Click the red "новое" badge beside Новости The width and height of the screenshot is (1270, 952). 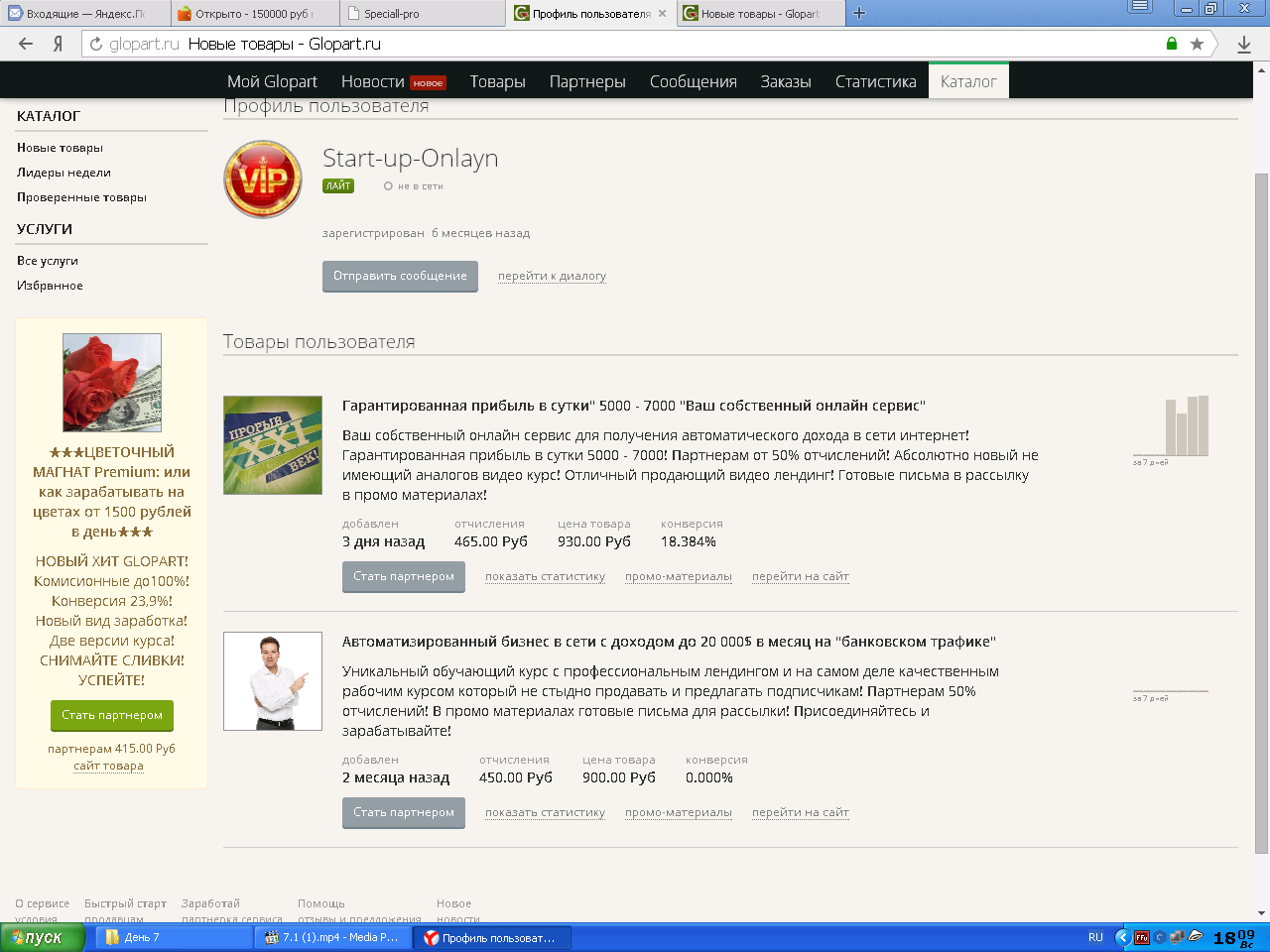click(x=429, y=83)
